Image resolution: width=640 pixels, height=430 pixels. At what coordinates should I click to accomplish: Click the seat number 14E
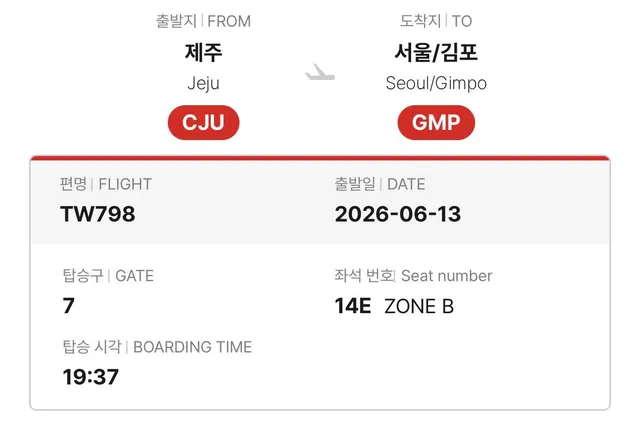coord(353,306)
